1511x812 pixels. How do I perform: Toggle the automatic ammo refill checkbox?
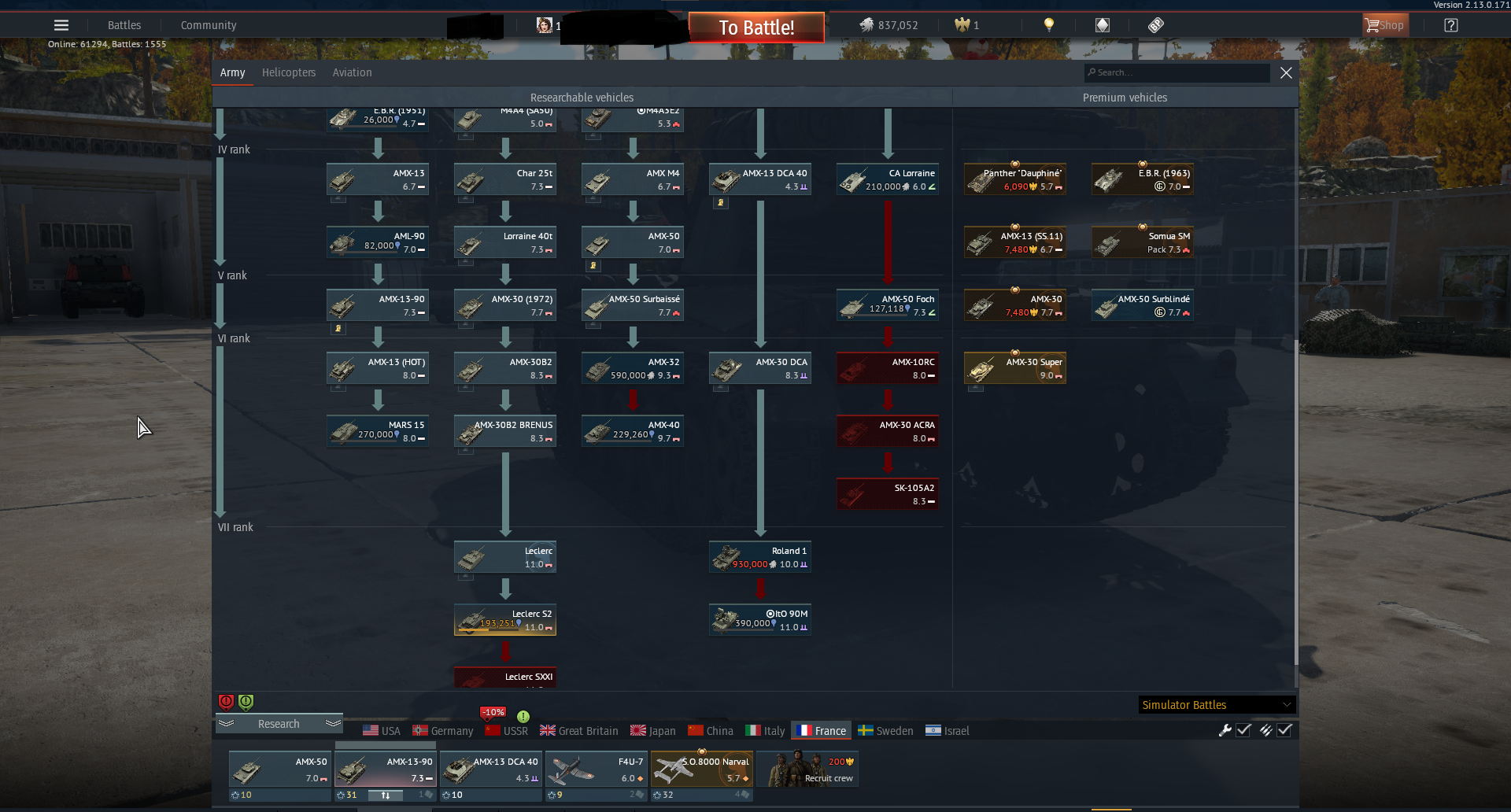(x=1284, y=730)
